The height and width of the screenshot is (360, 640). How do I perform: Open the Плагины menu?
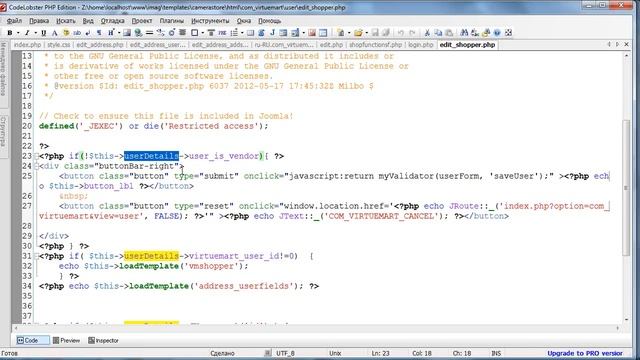coord(171,20)
